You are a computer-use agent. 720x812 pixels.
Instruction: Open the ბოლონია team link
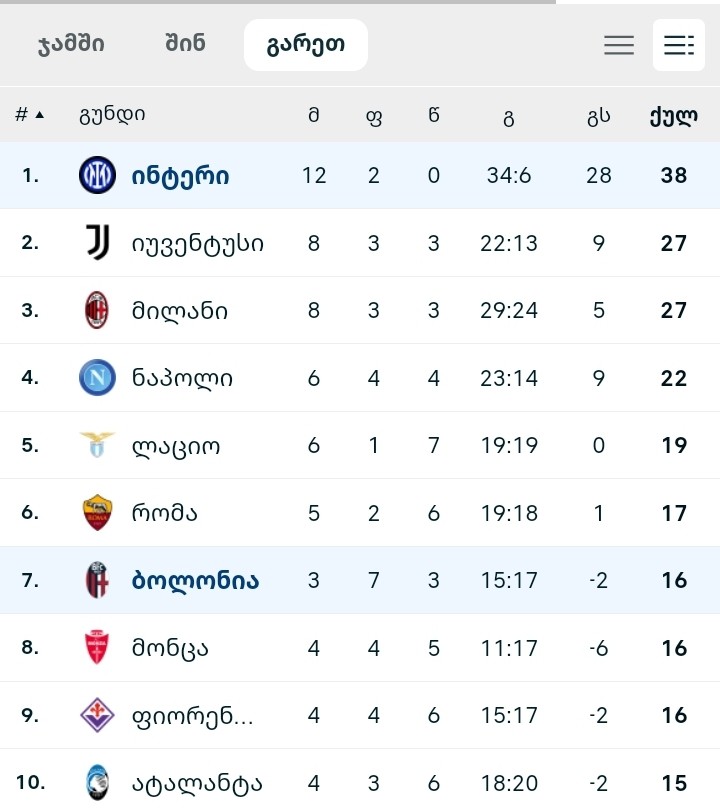click(195, 580)
